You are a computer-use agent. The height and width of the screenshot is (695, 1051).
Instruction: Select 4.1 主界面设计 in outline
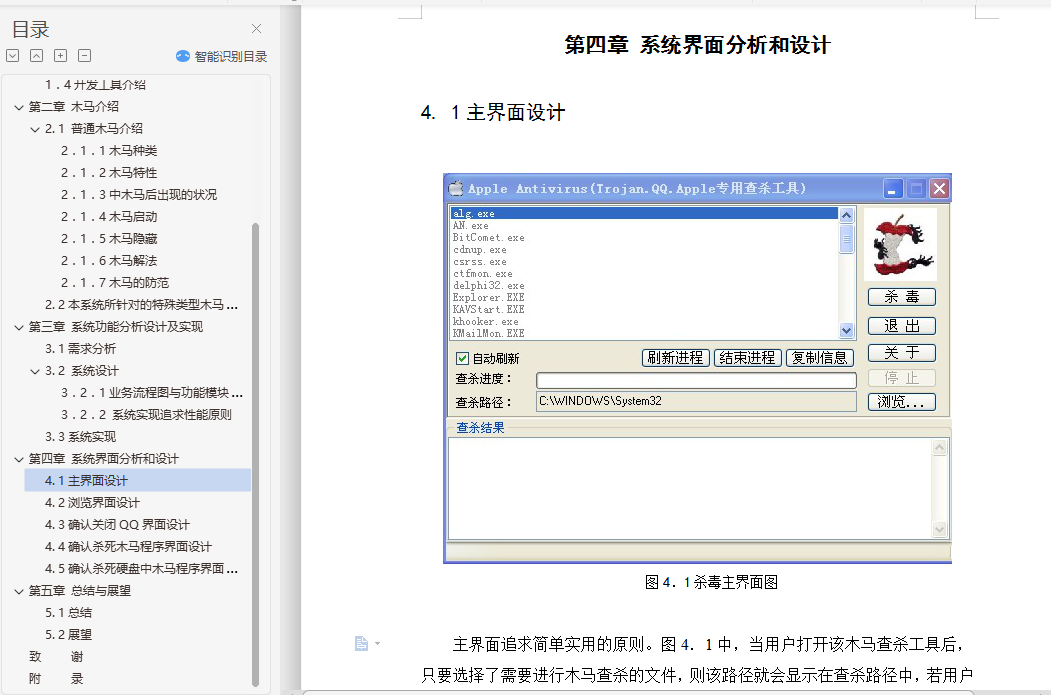(x=137, y=481)
